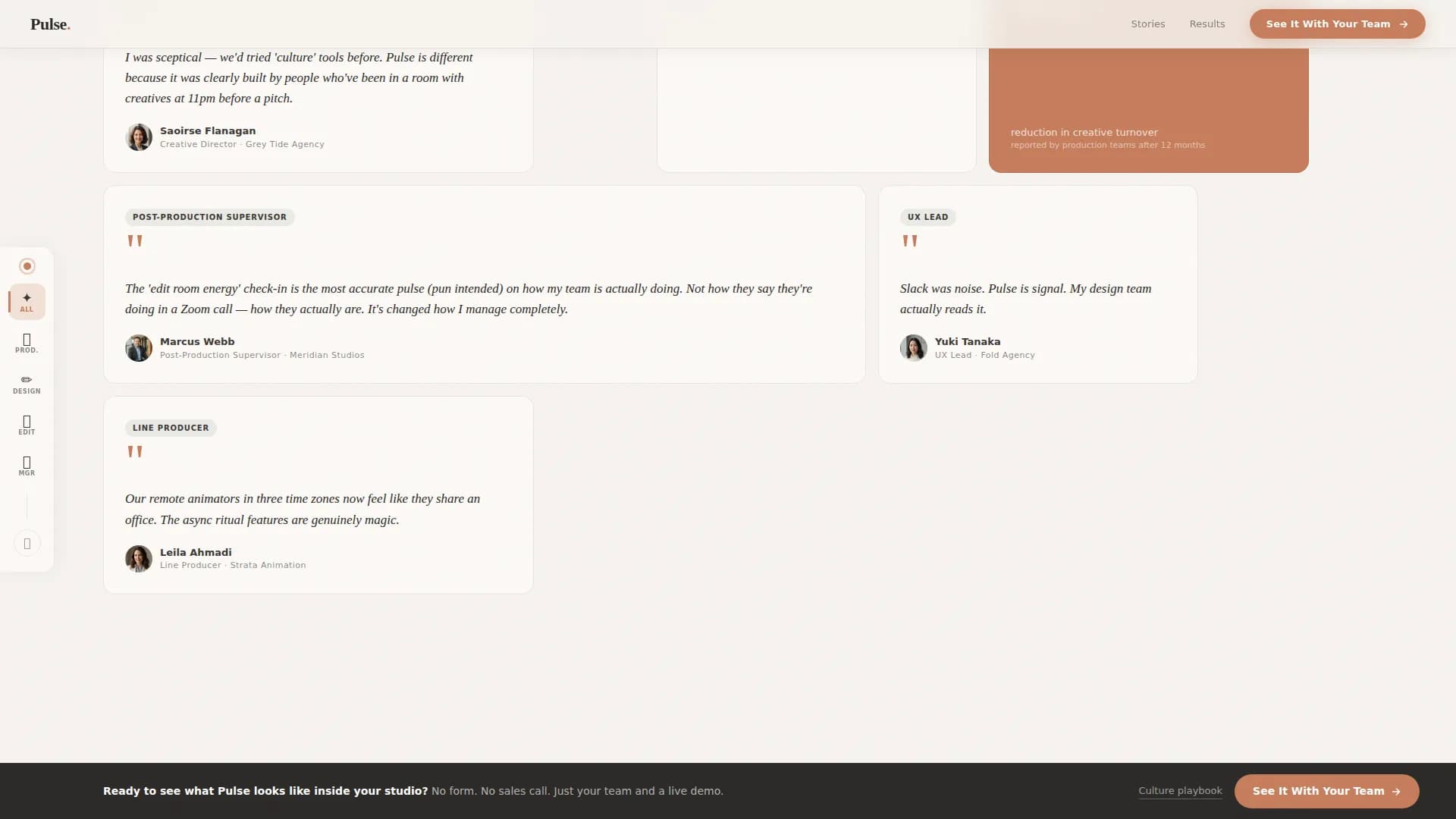Click Yuki Tanaka's avatar photo
This screenshot has height=819, width=1456.
click(x=913, y=348)
